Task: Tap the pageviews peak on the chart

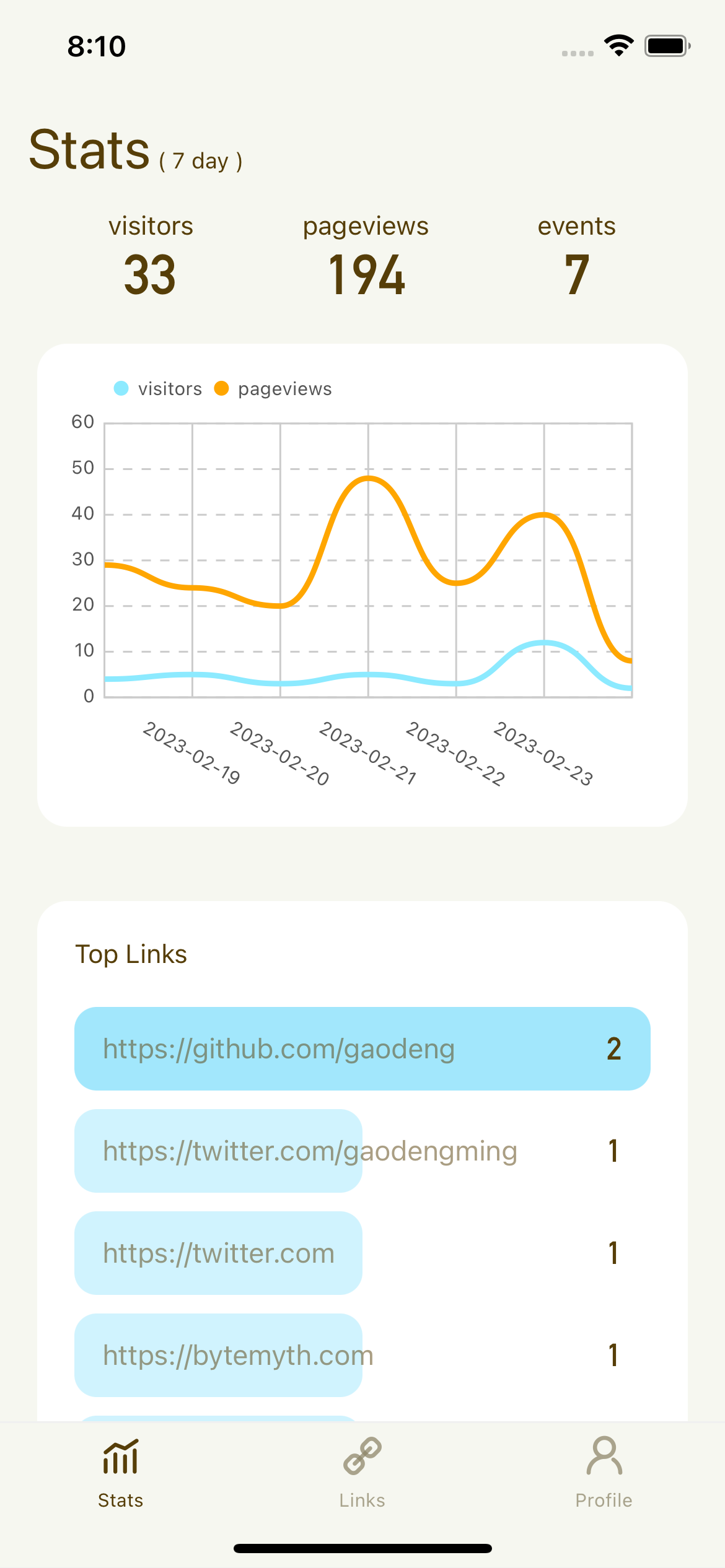Action: click(369, 478)
